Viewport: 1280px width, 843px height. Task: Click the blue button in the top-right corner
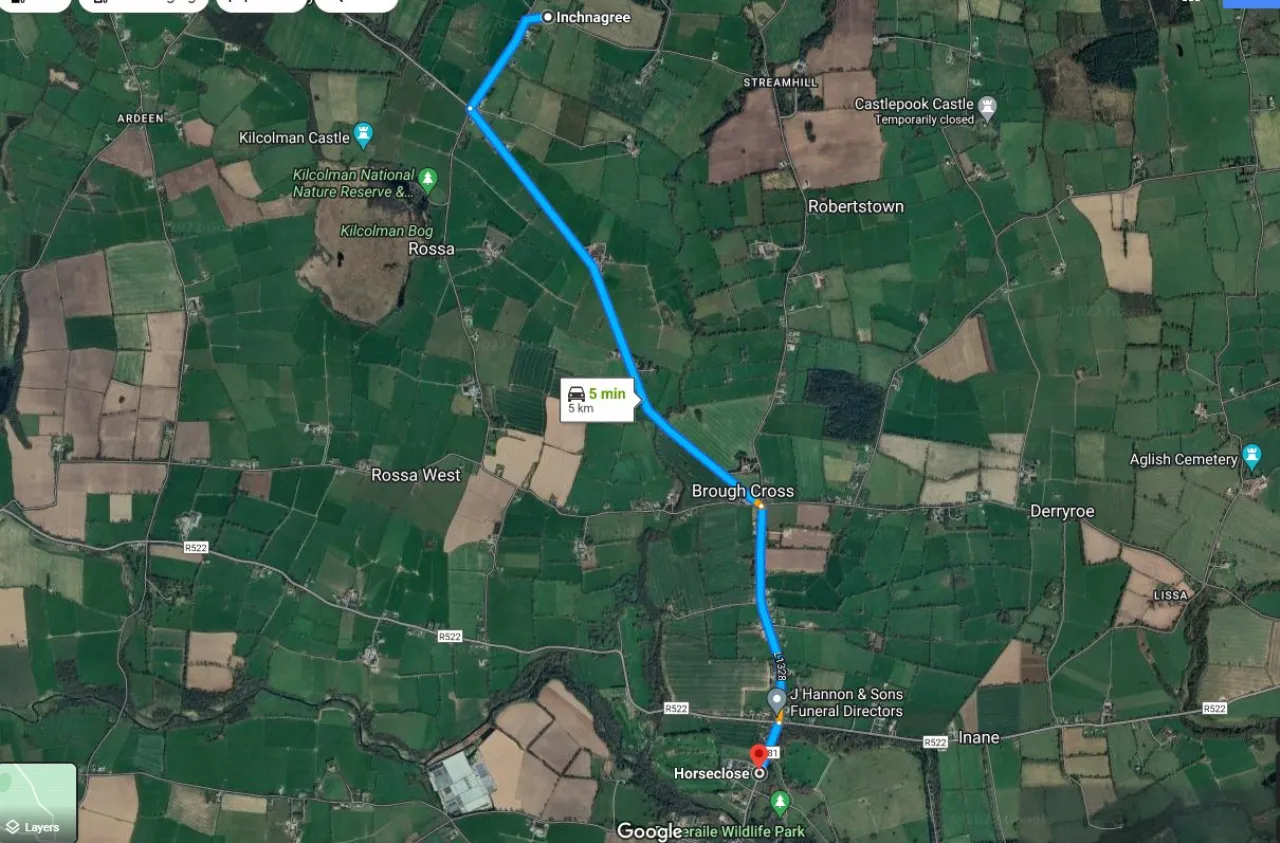click(x=1252, y=3)
